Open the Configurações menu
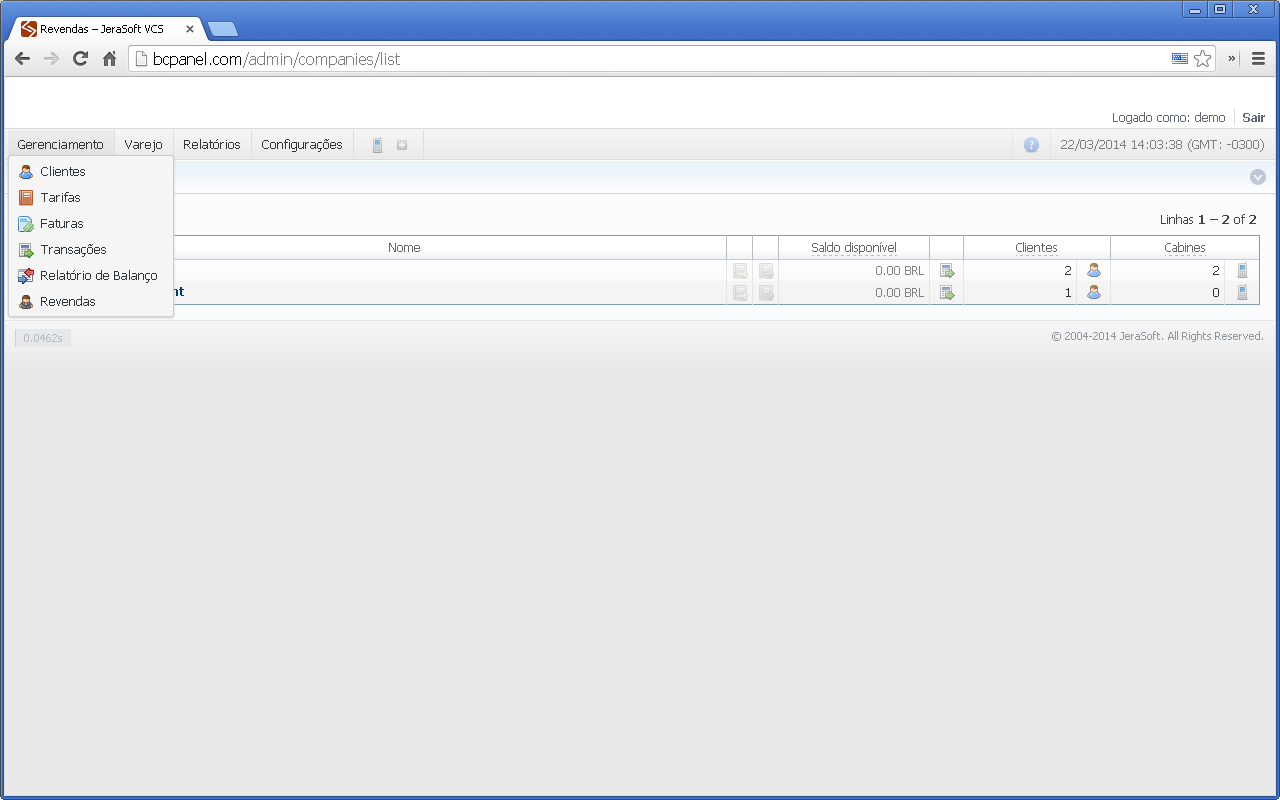 [302, 145]
